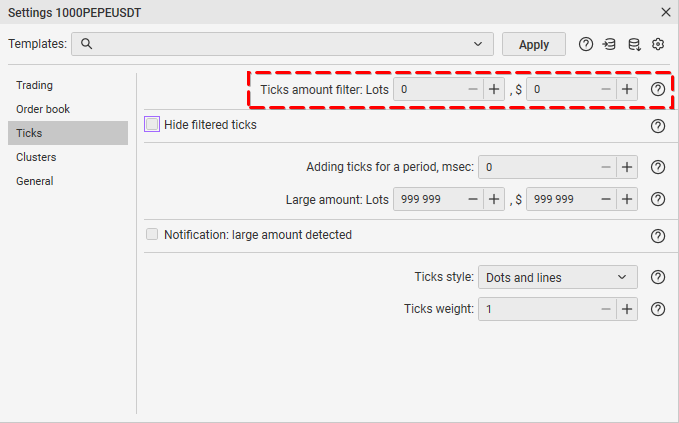The image size is (679, 423).
Task: Open the Trading settings section
Action: [68, 85]
